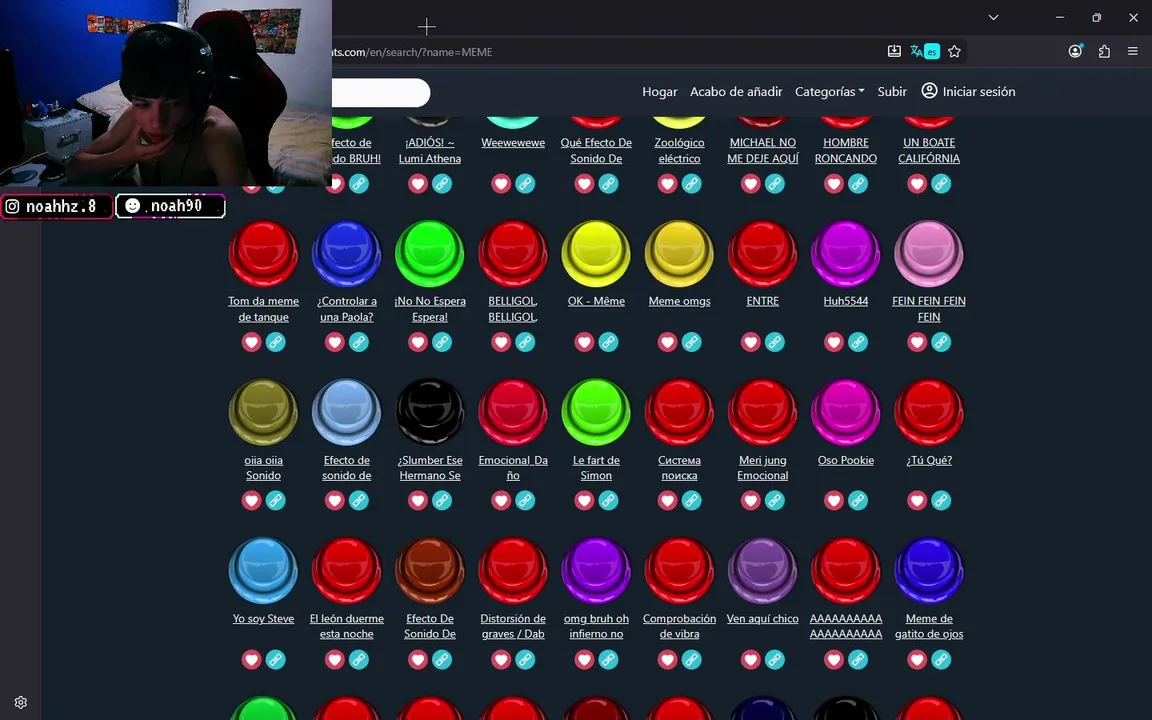This screenshot has height=720, width=1152.
Task: Open the Emocional Daño sound link
Action: pos(513,468)
